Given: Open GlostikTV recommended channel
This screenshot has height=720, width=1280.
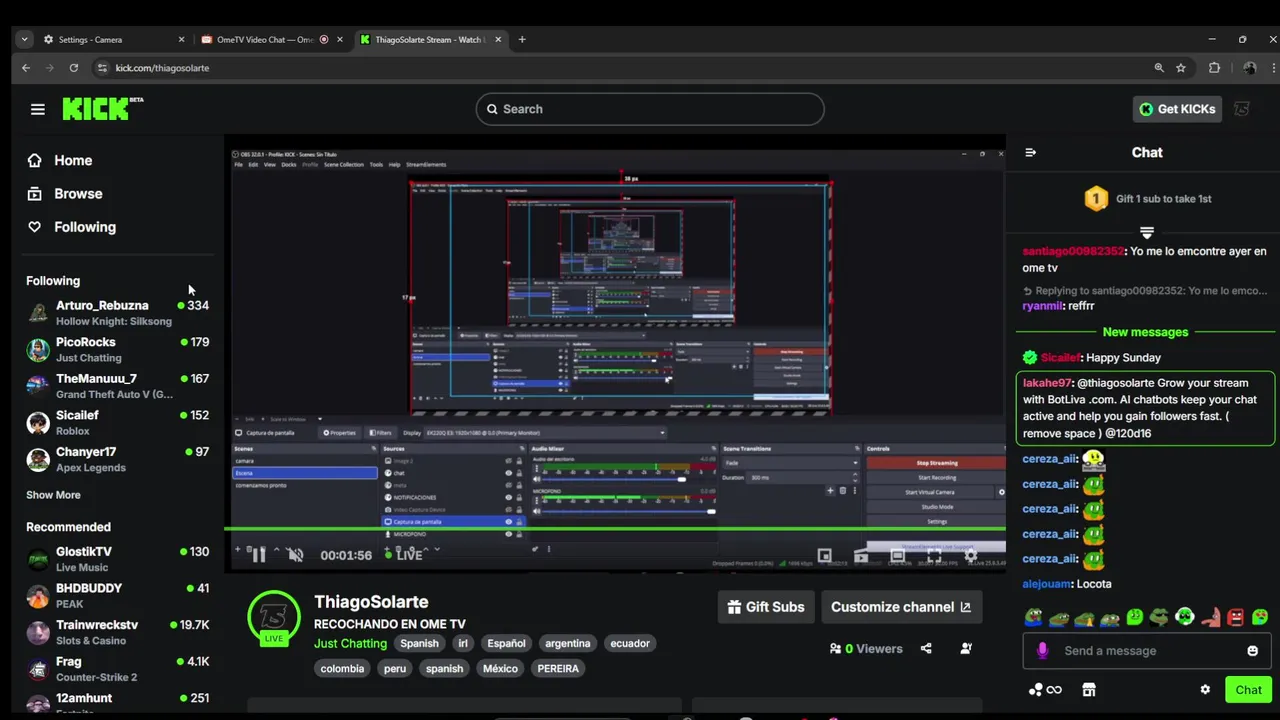Looking at the screenshot, I should (117, 559).
